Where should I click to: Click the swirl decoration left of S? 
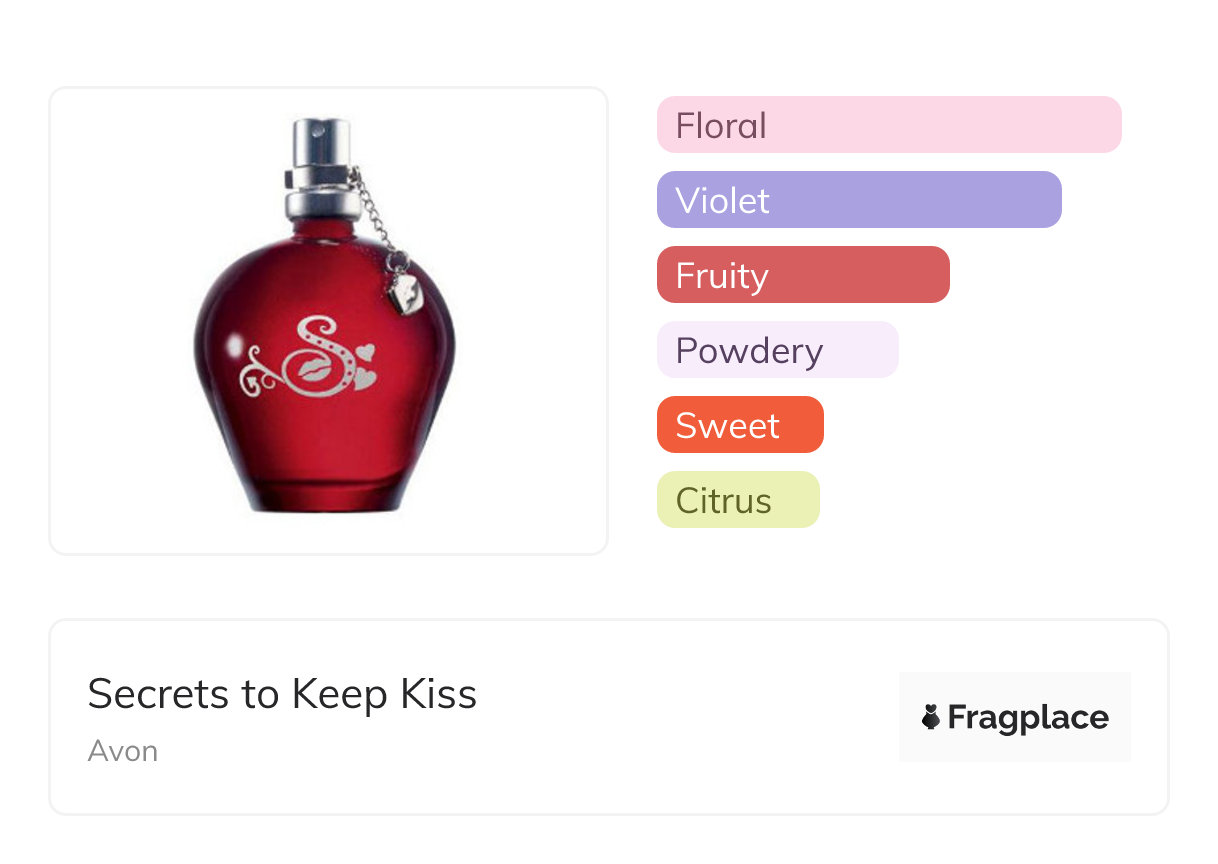pyautogui.click(x=260, y=371)
